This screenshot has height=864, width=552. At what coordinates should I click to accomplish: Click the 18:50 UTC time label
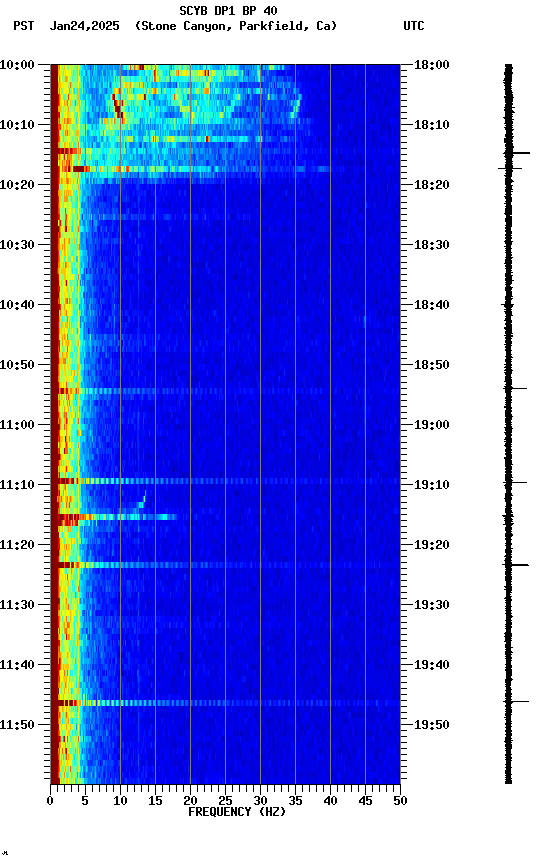tap(432, 365)
